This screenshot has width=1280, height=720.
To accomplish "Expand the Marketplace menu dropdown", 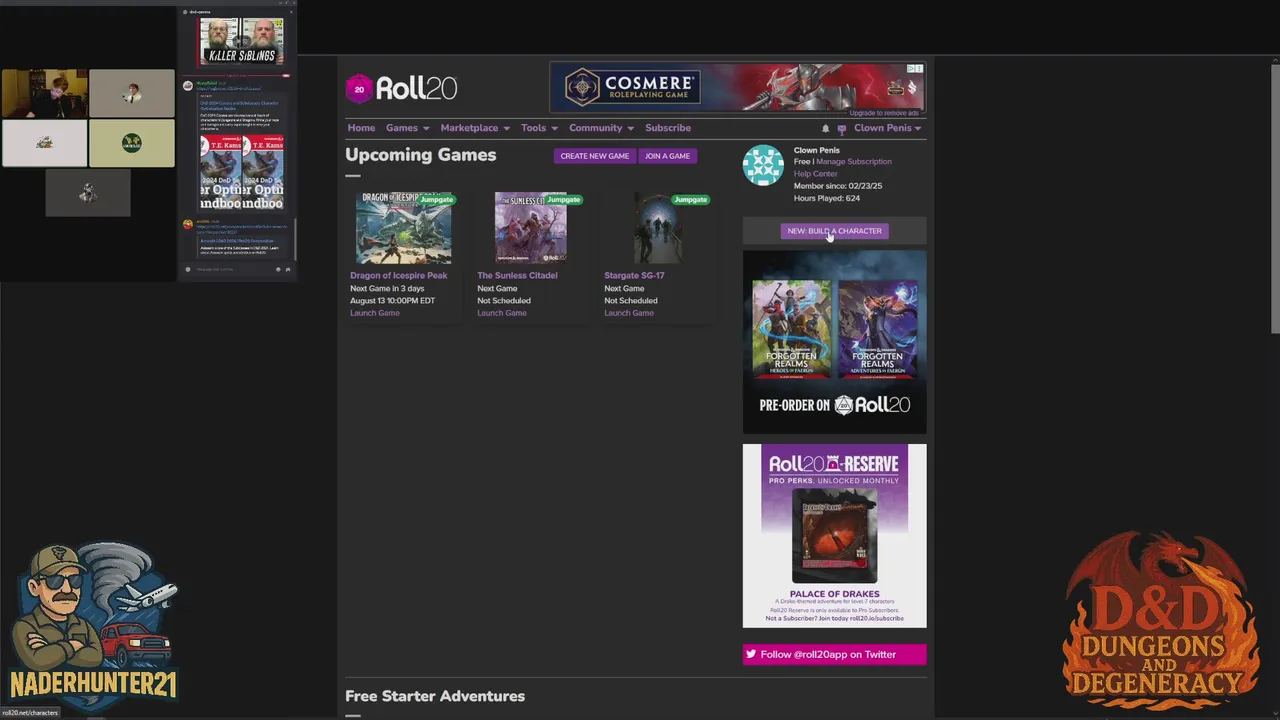I will (x=475, y=128).
